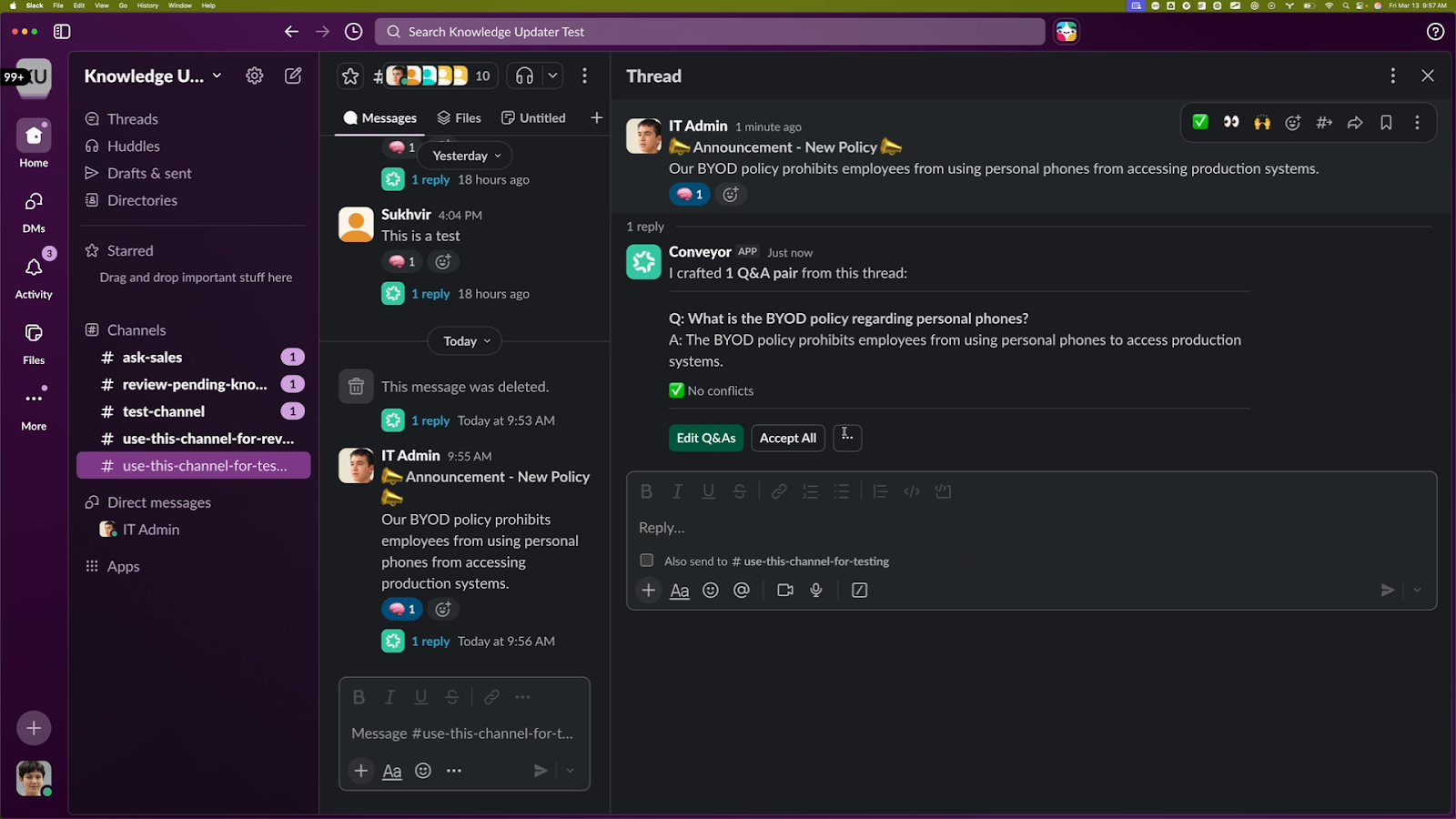This screenshot has width=1456, height=819.
Task: Open channel more options menu
Action: (x=584, y=76)
